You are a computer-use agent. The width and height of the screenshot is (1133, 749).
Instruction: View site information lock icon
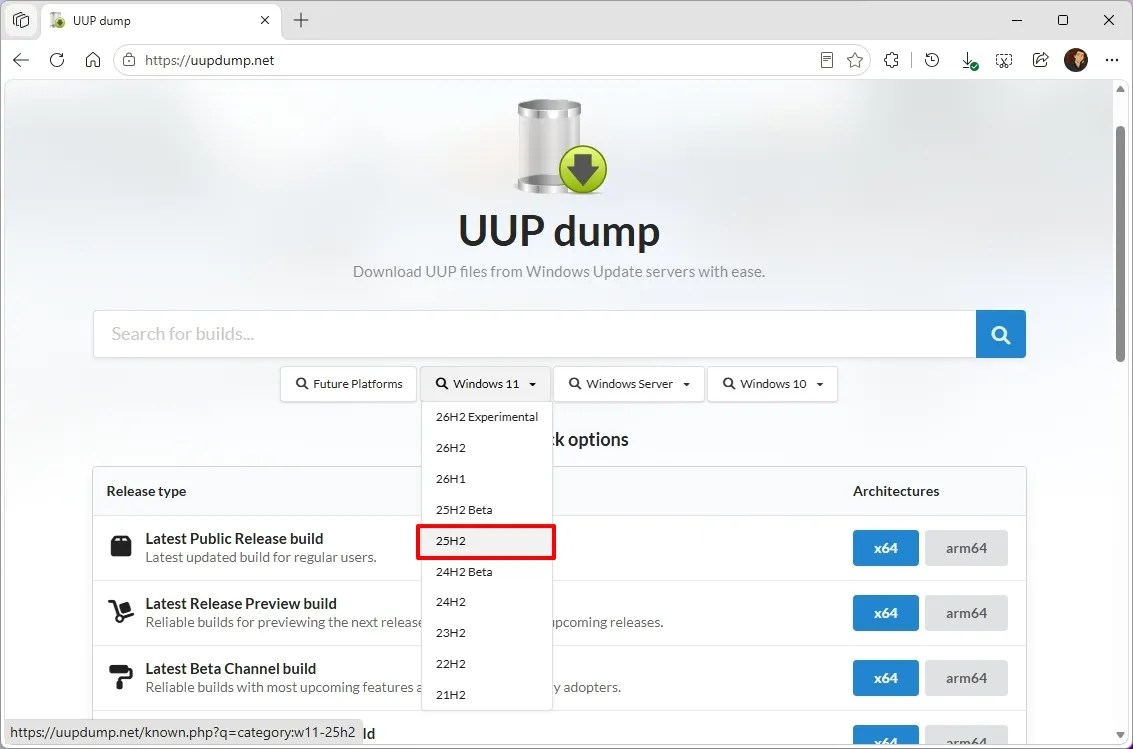(x=129, y=60)
